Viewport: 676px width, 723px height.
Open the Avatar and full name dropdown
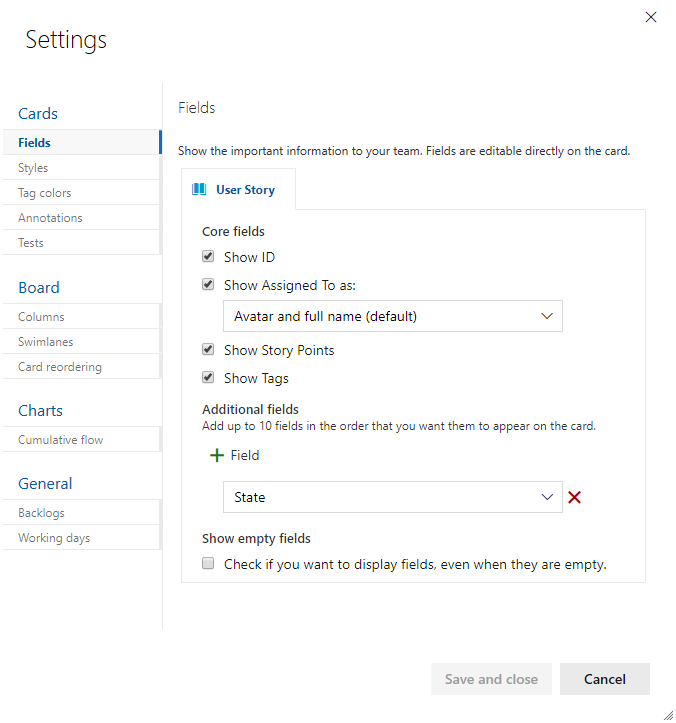tap(392, 316)
